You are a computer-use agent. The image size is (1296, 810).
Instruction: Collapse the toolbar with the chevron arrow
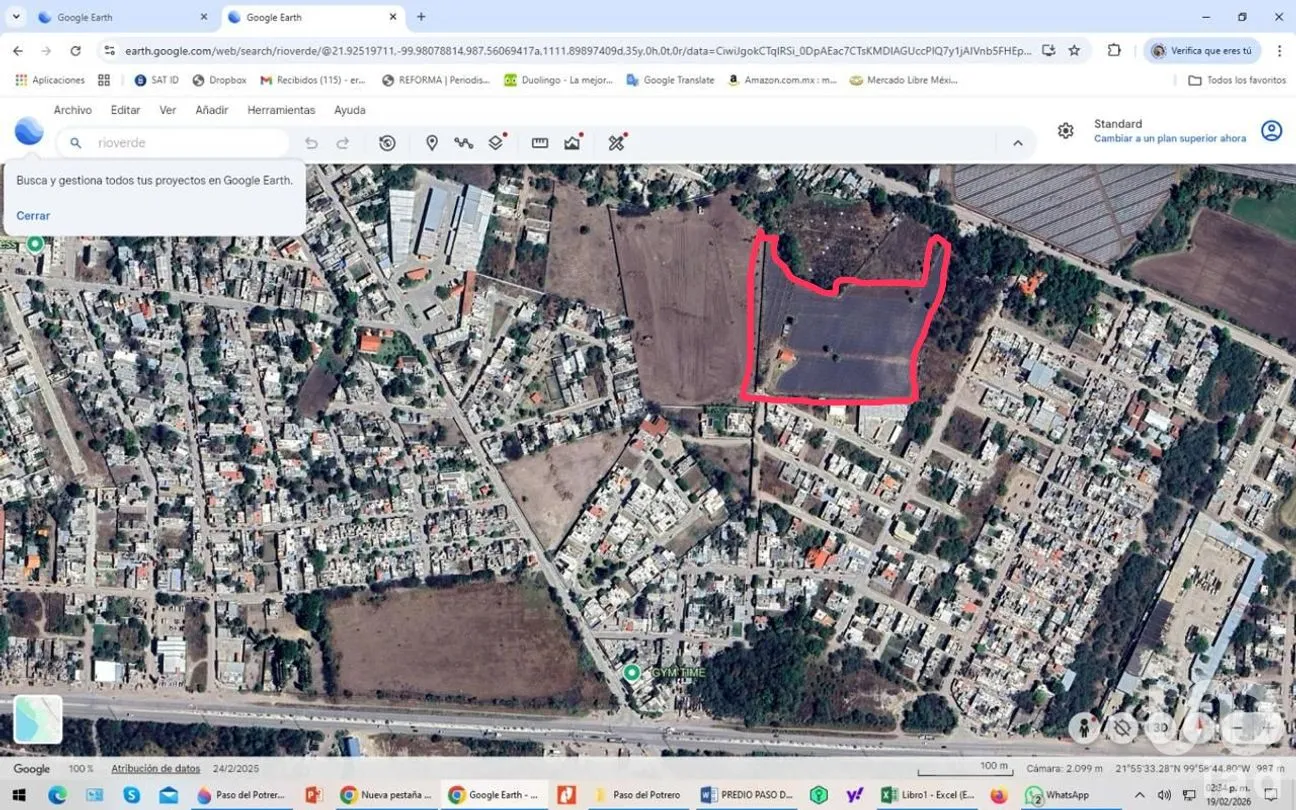[x=1018, y=143]
